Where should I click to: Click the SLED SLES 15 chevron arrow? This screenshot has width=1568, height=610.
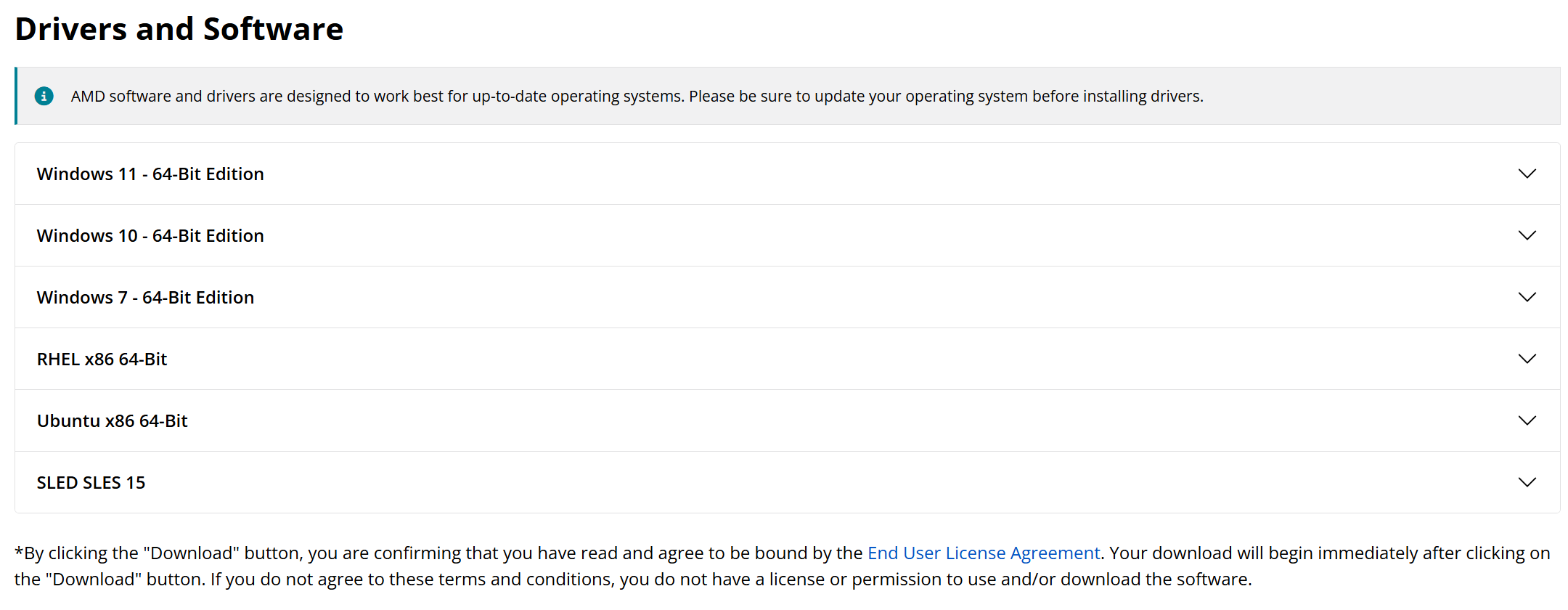1527,482
